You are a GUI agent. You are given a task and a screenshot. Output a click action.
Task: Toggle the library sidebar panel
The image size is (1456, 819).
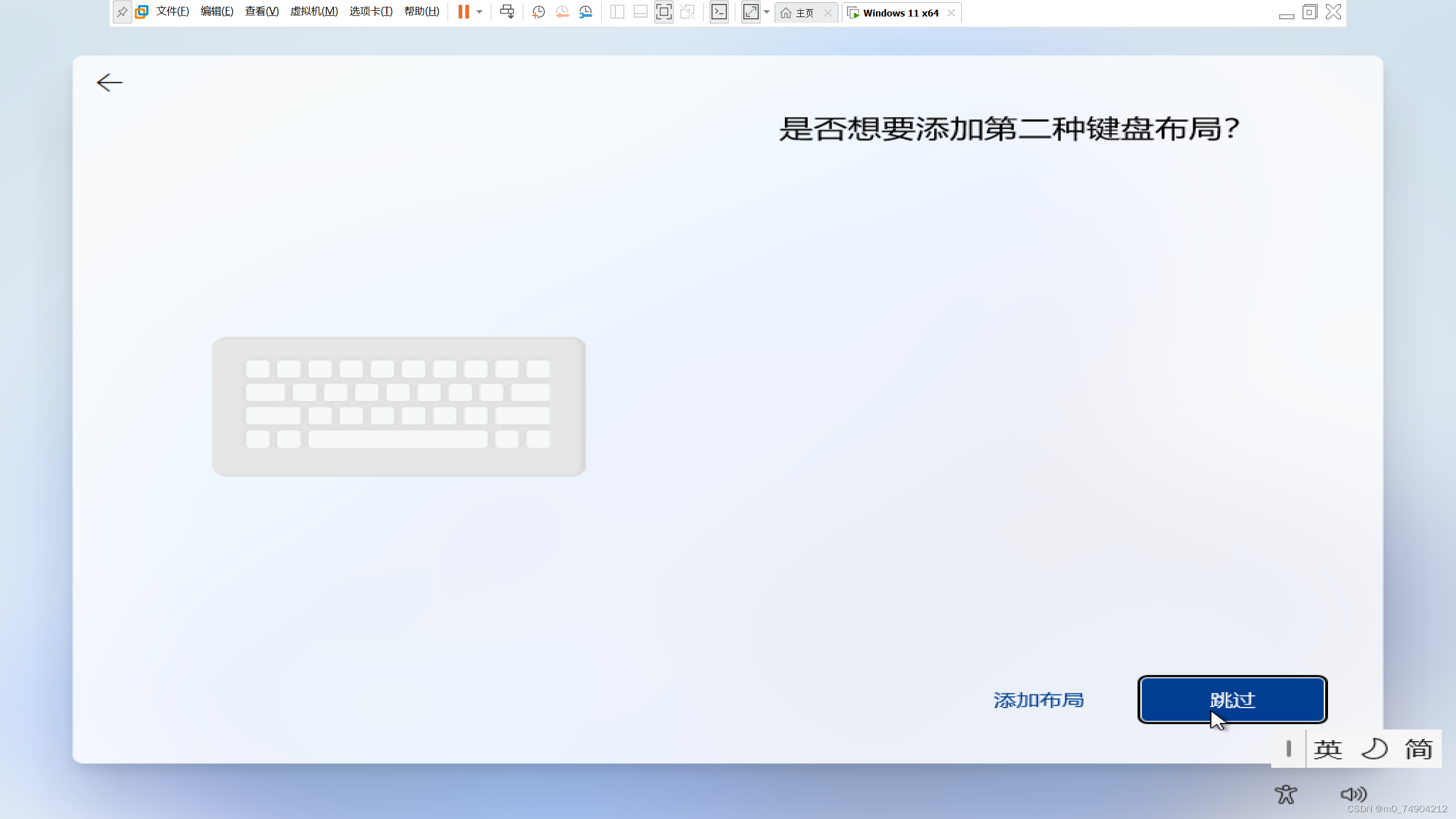[x=616, y=11]
